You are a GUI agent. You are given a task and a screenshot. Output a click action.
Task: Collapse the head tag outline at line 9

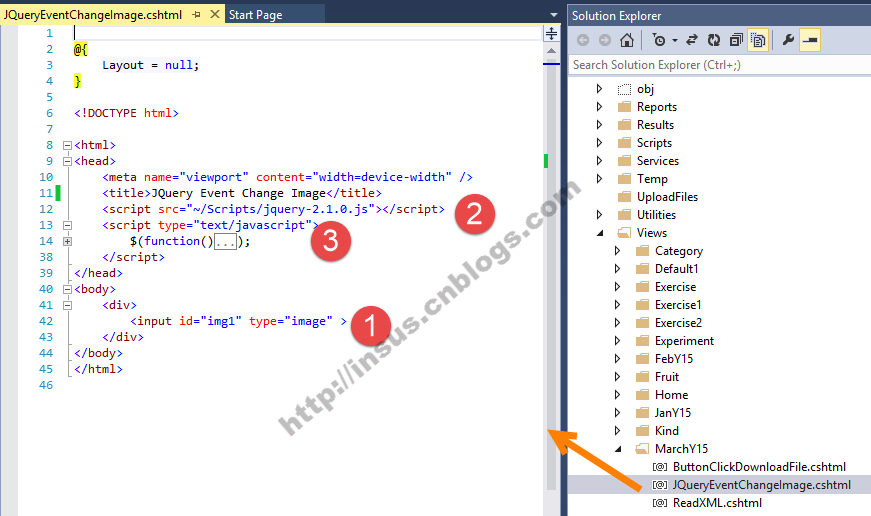[67, 162]
